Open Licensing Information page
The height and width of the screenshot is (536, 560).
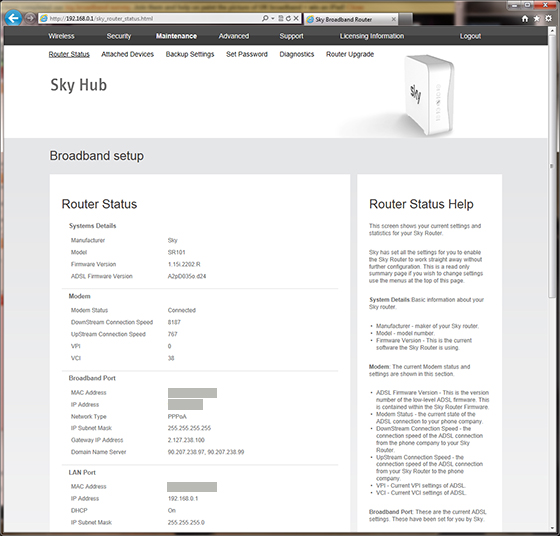[x=372, y=36]
